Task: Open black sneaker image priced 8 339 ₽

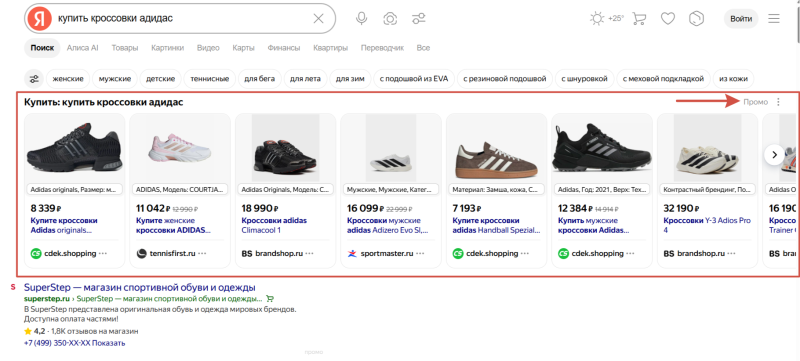Action: (x=74, y=148)
